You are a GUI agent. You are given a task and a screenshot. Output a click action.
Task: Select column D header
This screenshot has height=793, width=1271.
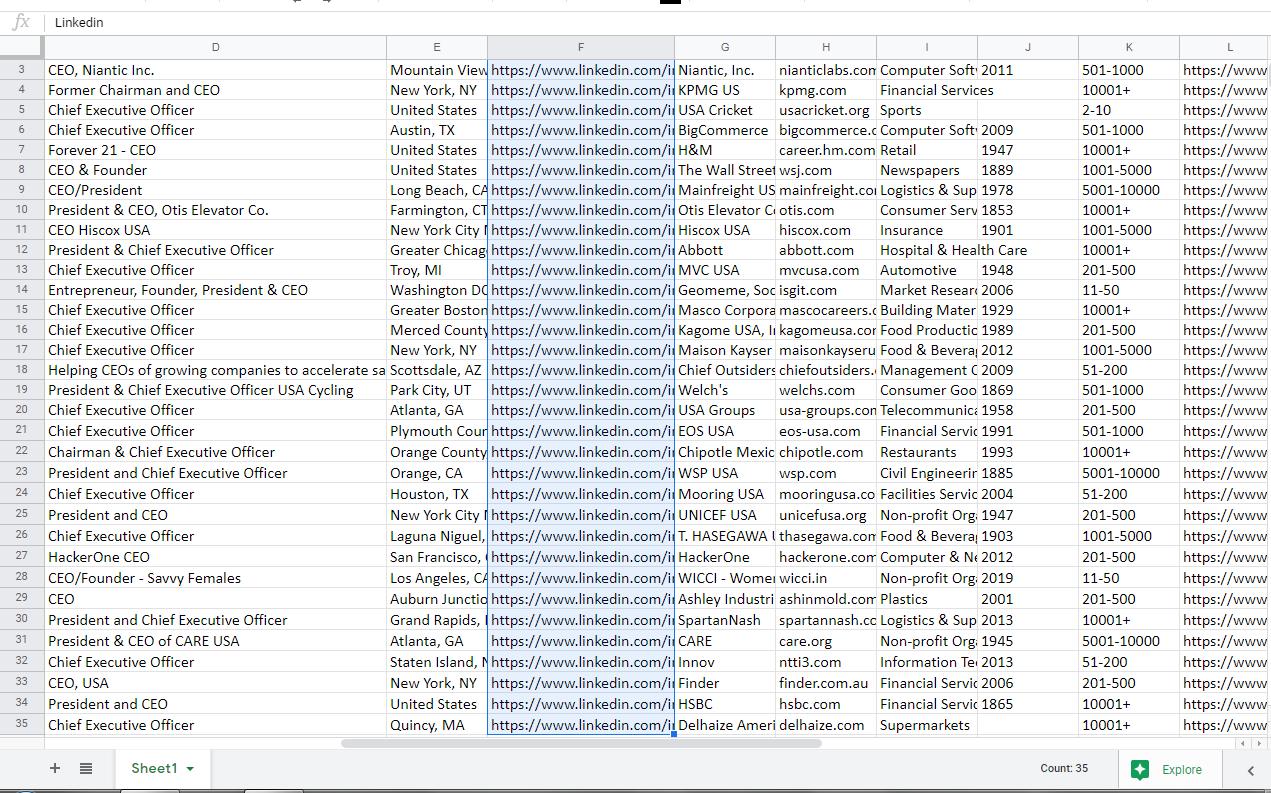point(215,47)
